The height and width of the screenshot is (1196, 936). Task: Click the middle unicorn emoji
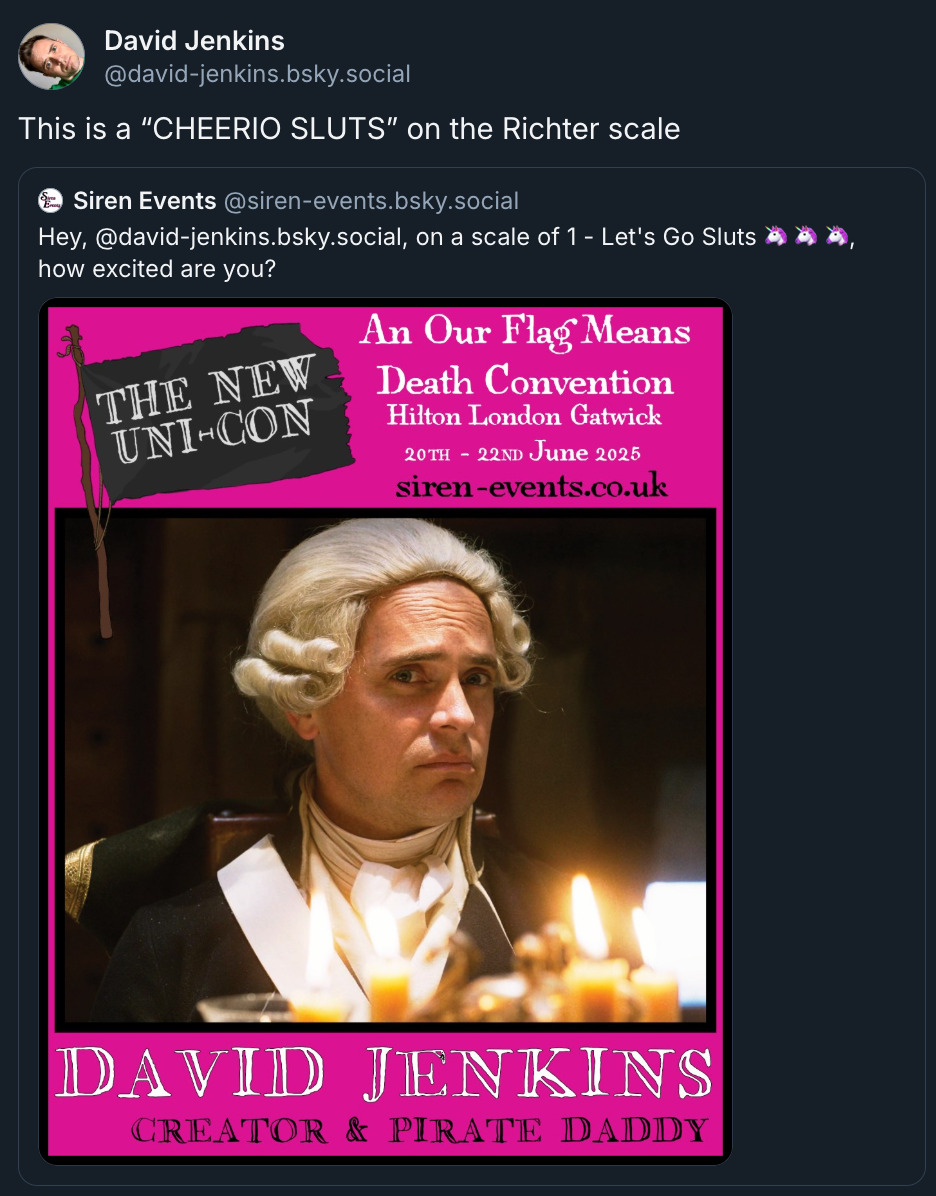[807, 238]
